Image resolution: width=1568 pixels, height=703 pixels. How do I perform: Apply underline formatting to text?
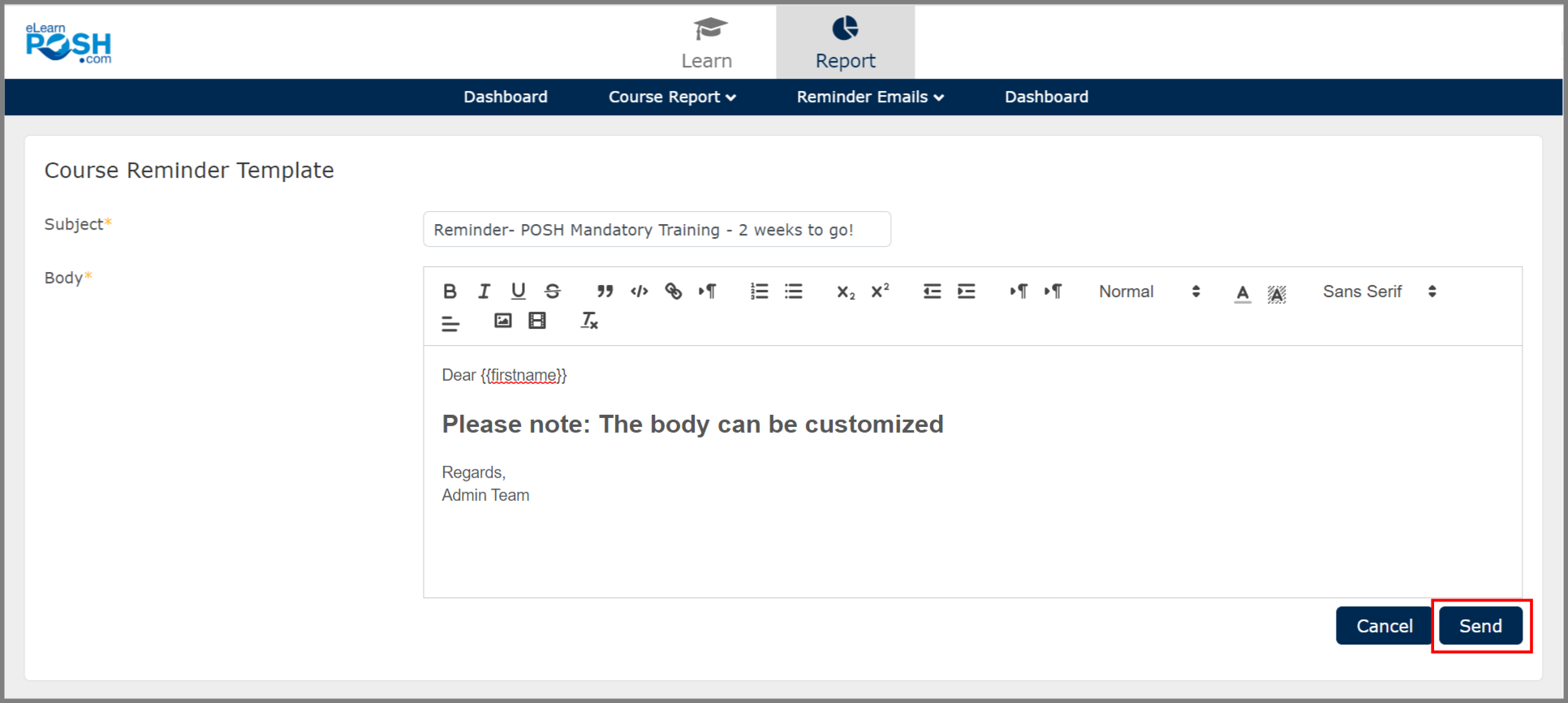518,291
